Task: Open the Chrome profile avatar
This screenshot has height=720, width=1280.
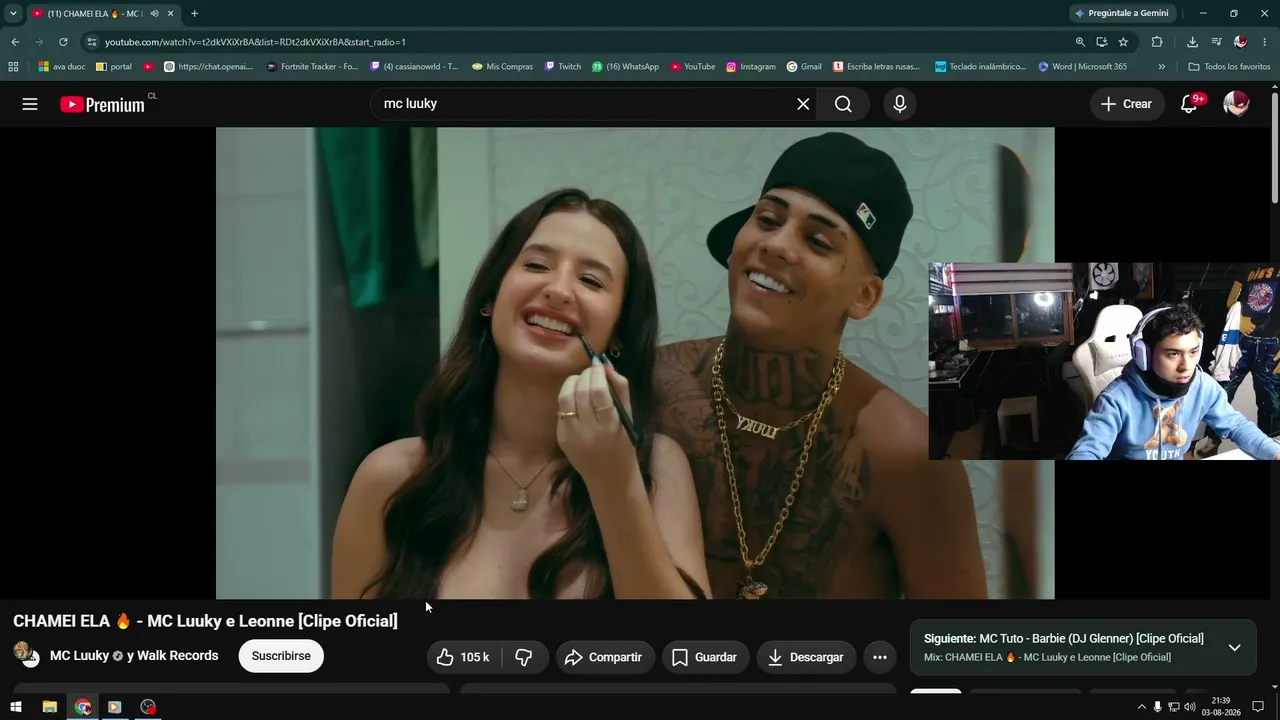Action: click(x=1240, y=42)
